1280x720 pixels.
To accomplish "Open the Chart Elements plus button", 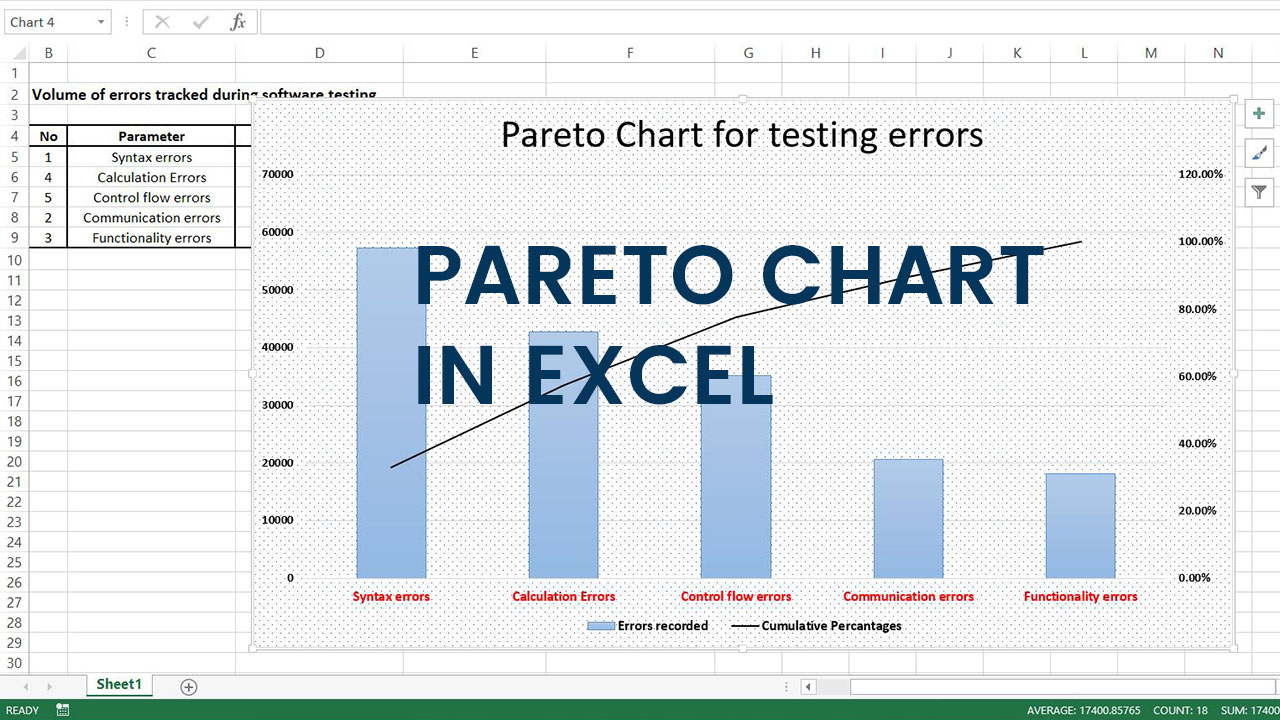I will [x=1259, y=114].
